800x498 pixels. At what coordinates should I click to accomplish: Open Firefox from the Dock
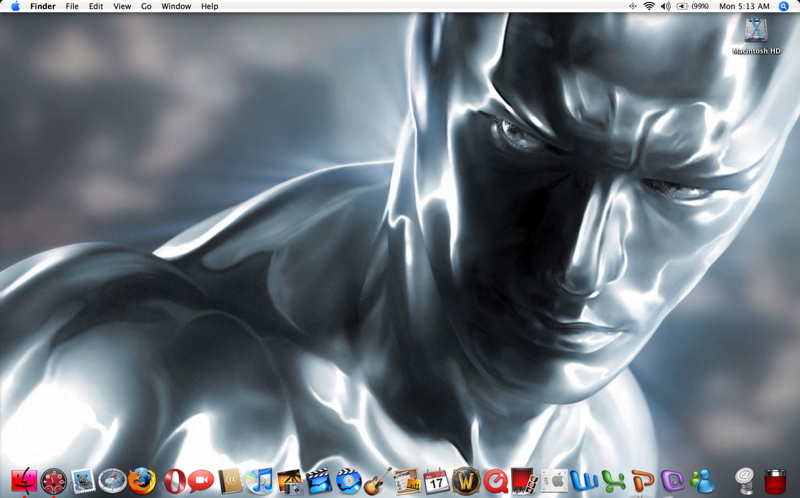point(141,481)
